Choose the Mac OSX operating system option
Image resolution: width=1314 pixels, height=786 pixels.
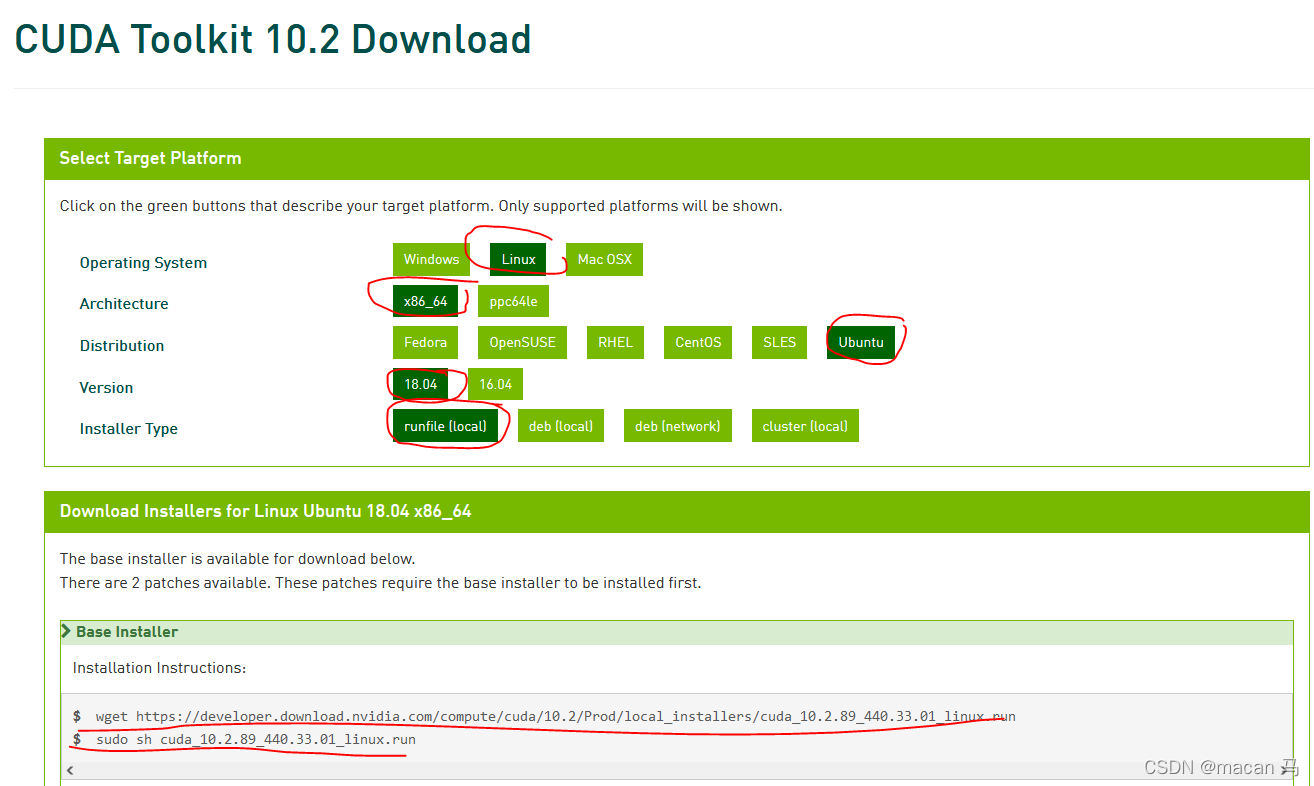pos(604,259)
